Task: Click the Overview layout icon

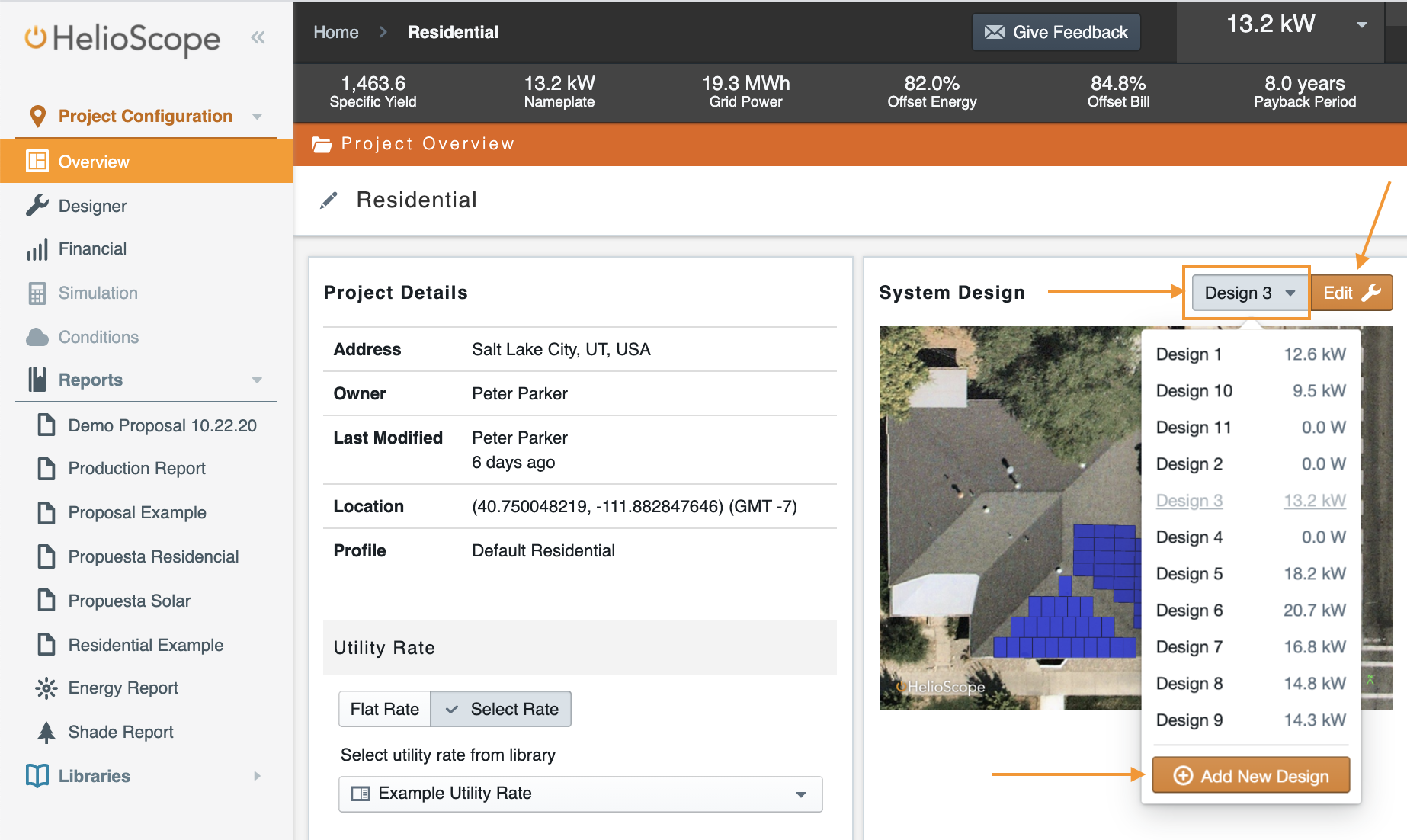Action: click(37, 162)
